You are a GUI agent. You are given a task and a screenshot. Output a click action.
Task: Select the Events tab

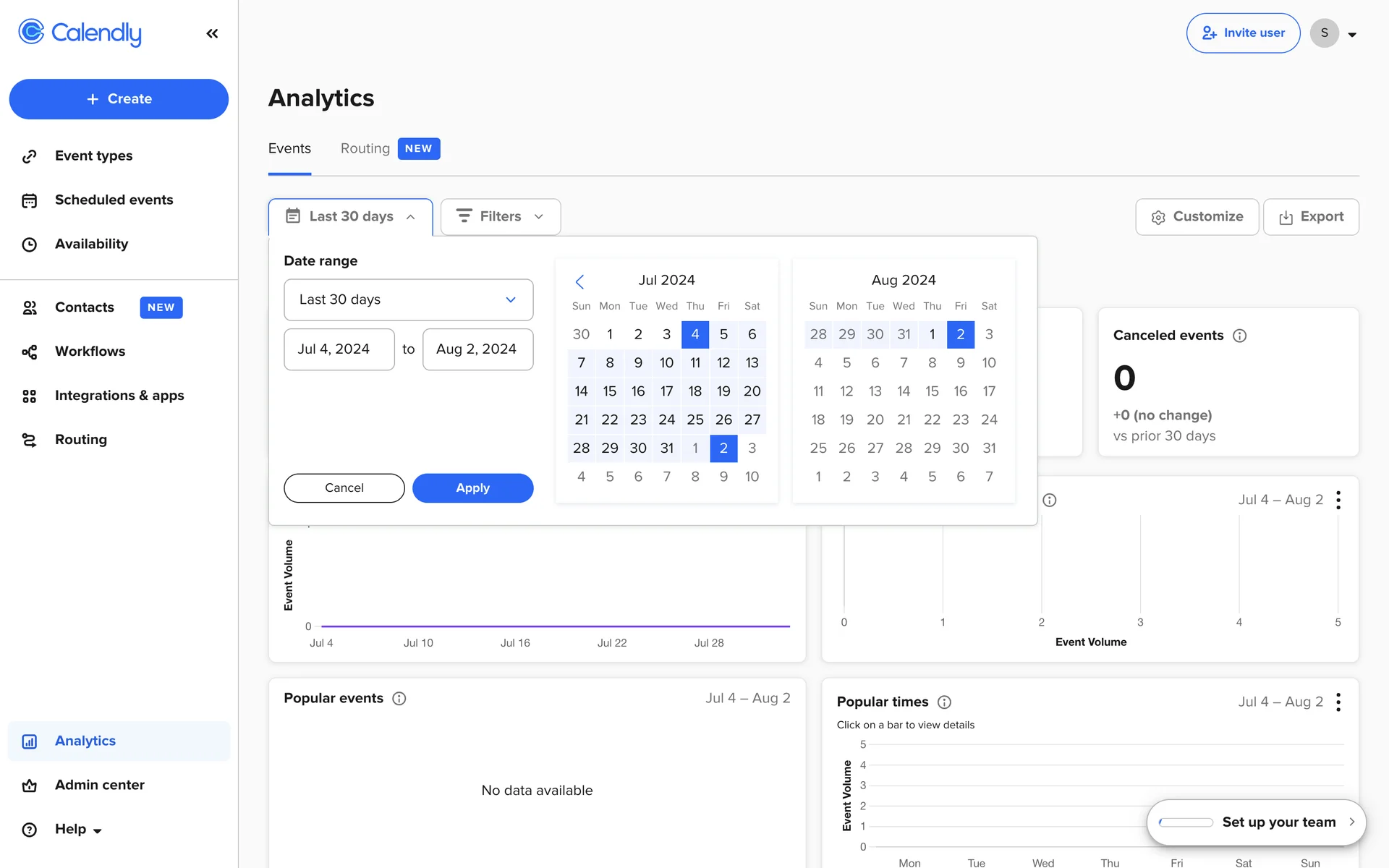click(x=289, y=148)
